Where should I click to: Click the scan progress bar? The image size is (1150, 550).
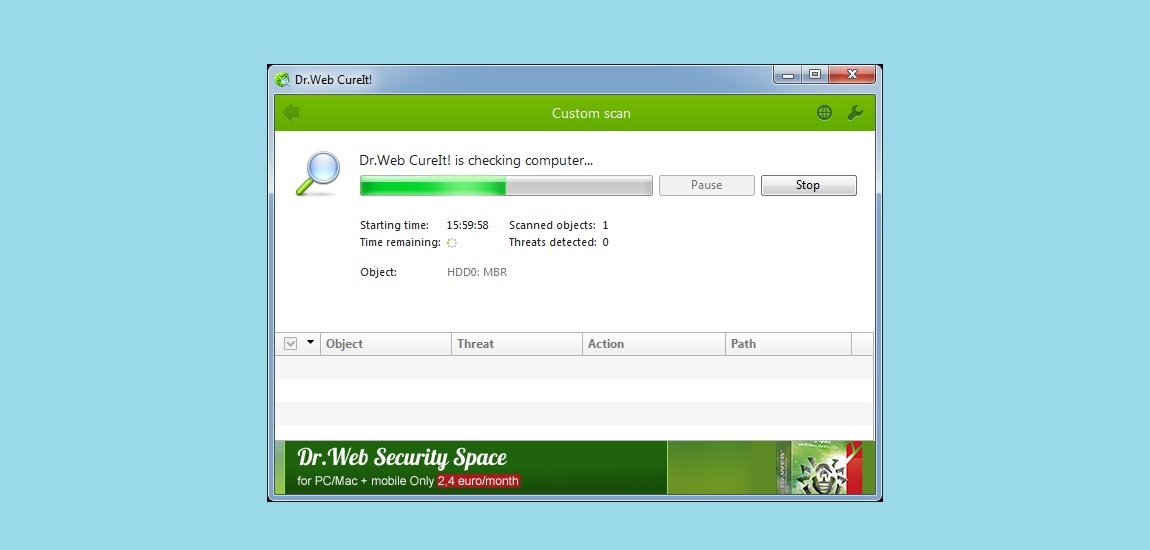click(x=506, y=186)
